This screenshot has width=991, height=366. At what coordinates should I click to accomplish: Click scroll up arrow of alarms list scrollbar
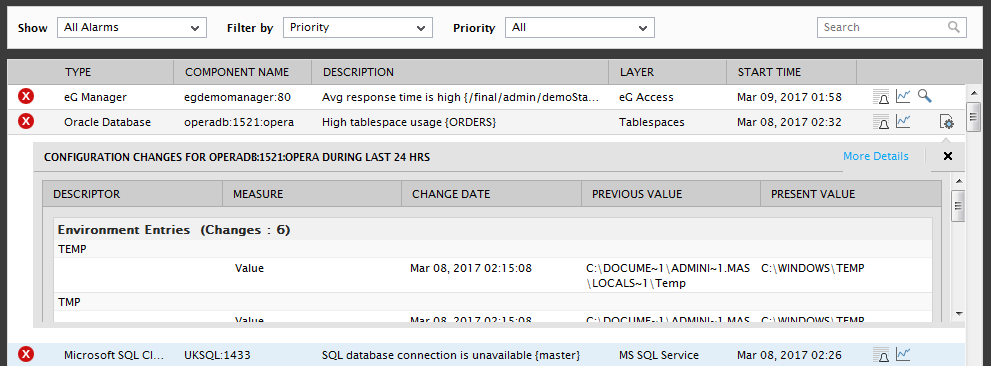tap(973, 92)
